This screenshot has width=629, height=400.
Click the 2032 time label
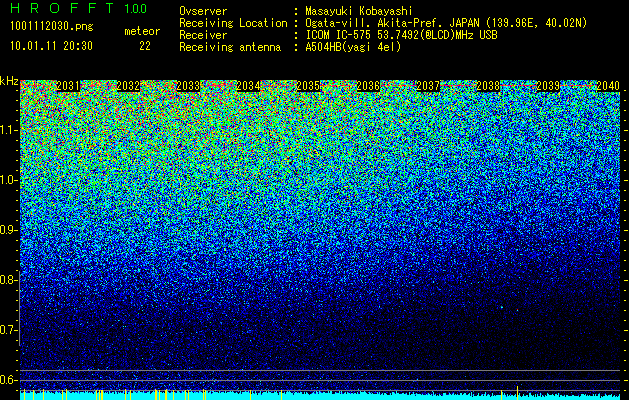128,86
